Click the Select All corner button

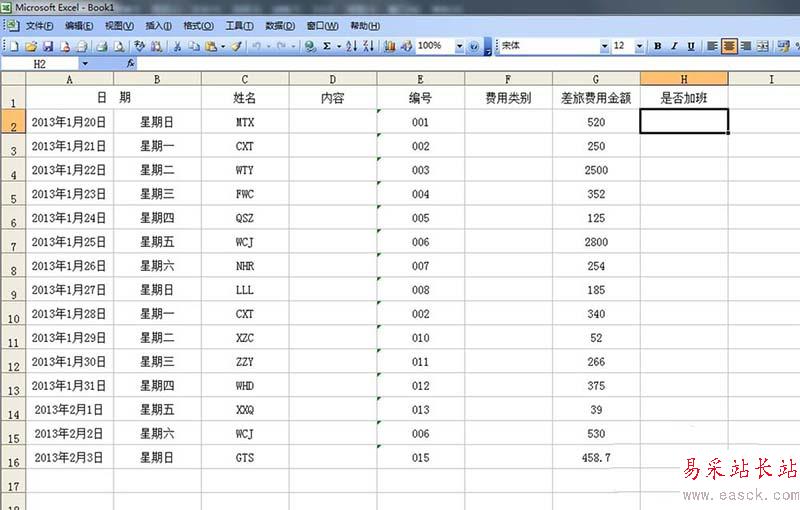click(13, 79)
